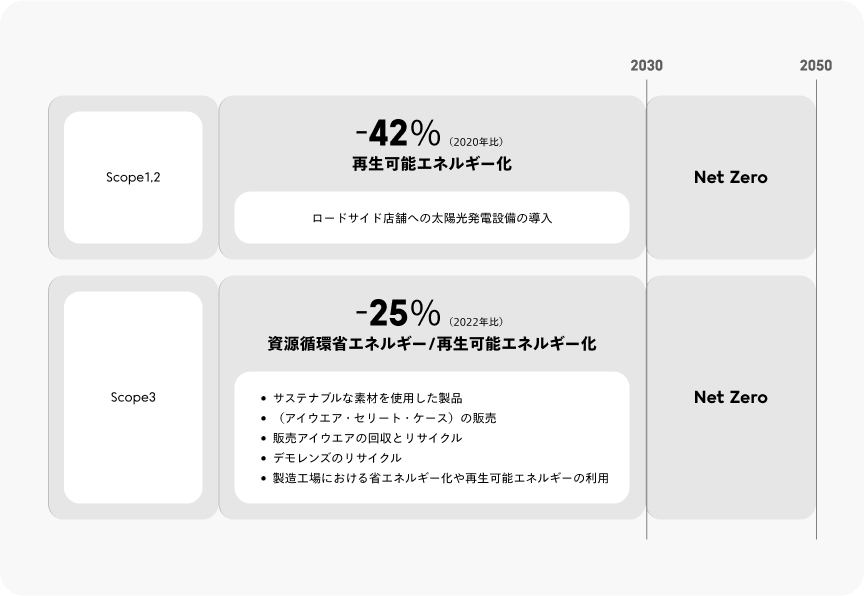The image size is (864, 596).
Task: Select the 販売アイウエアの回収とリサイクル bullet
Action: tap(367, 438)
